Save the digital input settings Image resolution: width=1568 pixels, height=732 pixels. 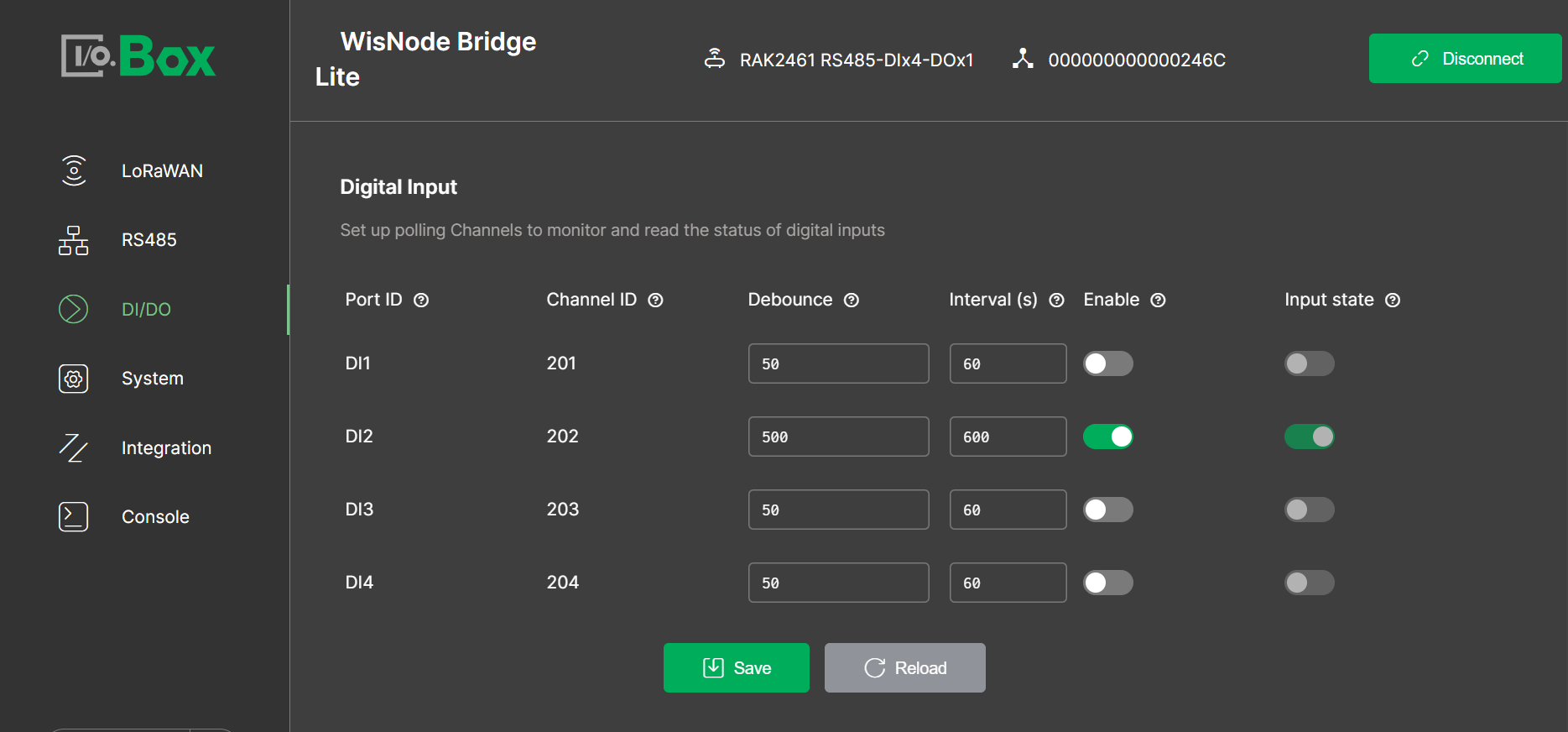click(736, 668)
